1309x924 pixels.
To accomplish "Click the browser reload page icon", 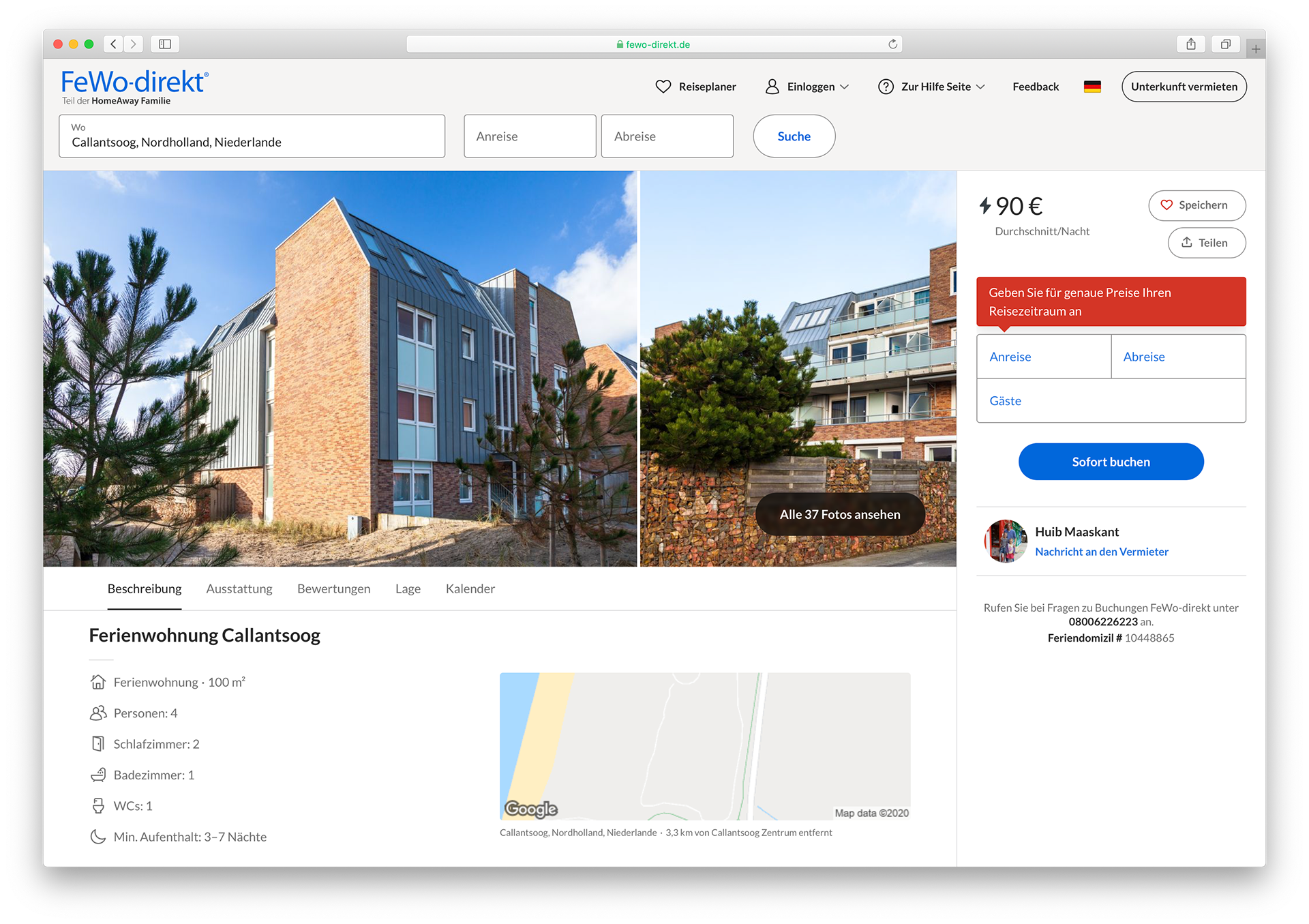I will point(892,44).
